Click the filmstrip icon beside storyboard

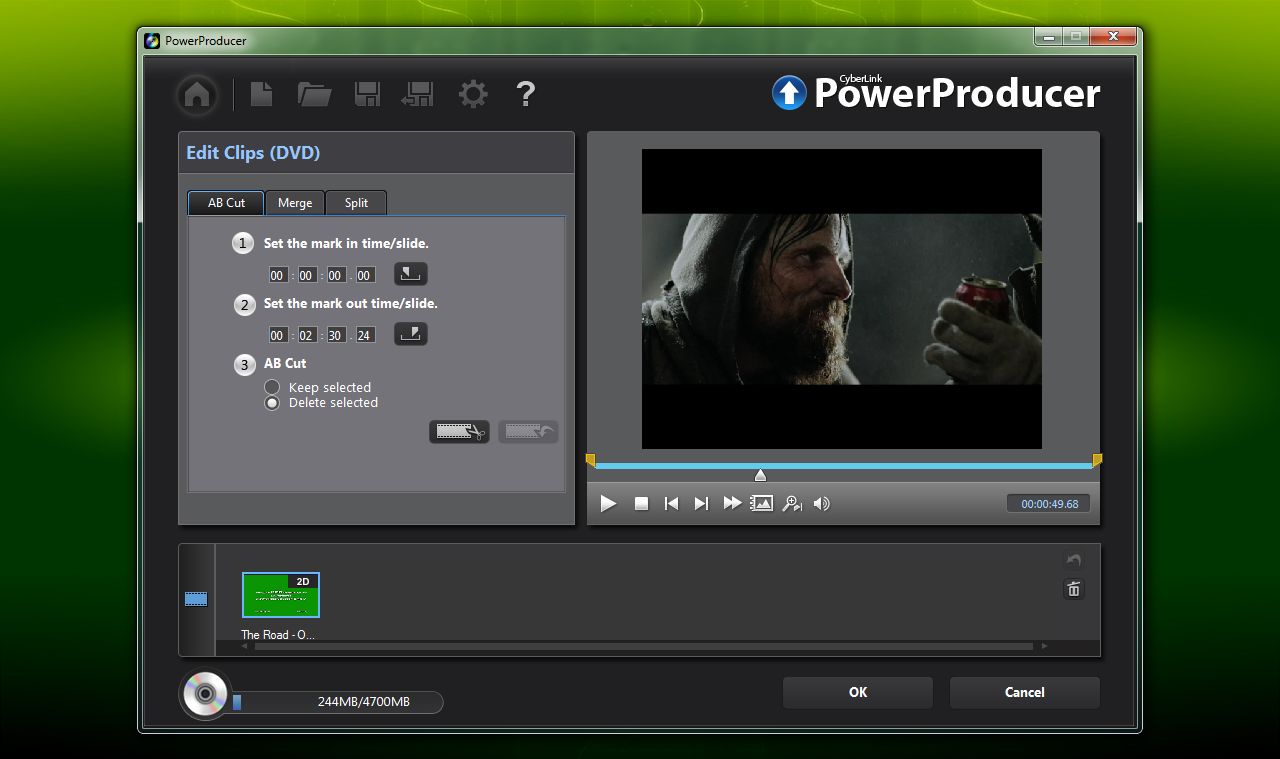click(196, 599)
